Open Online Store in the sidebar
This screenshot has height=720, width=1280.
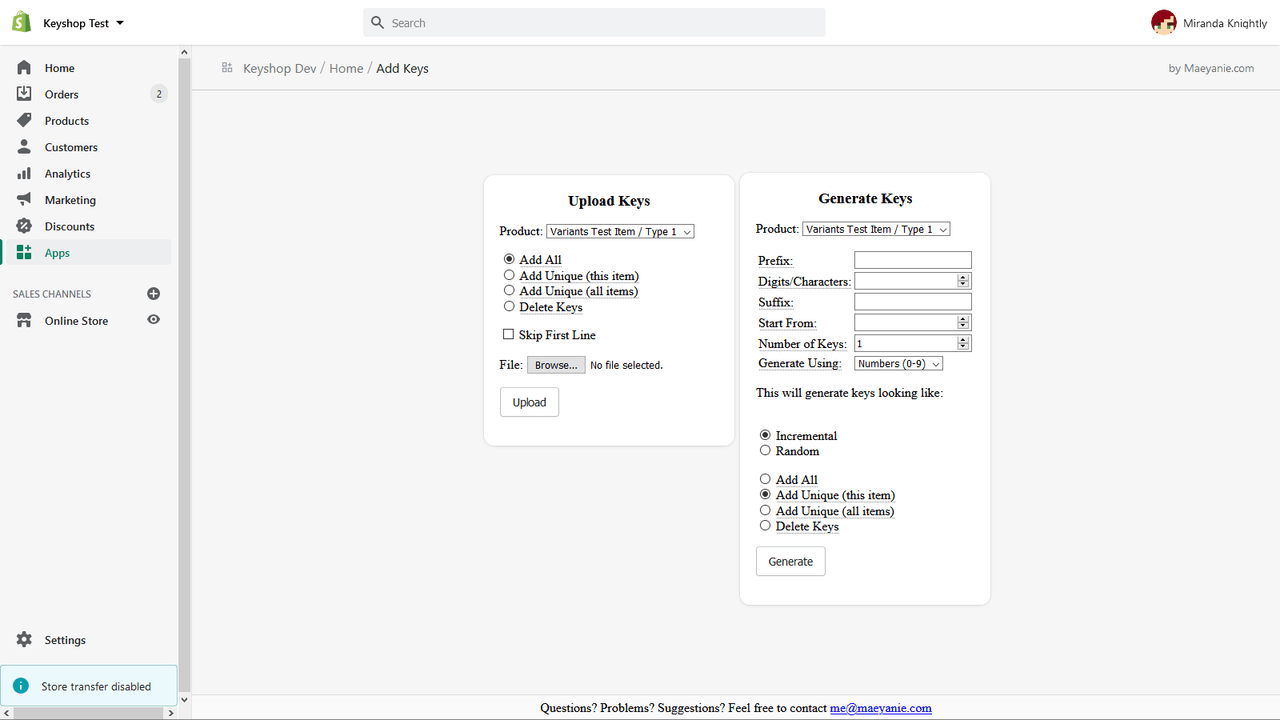[x=76, y=321]
